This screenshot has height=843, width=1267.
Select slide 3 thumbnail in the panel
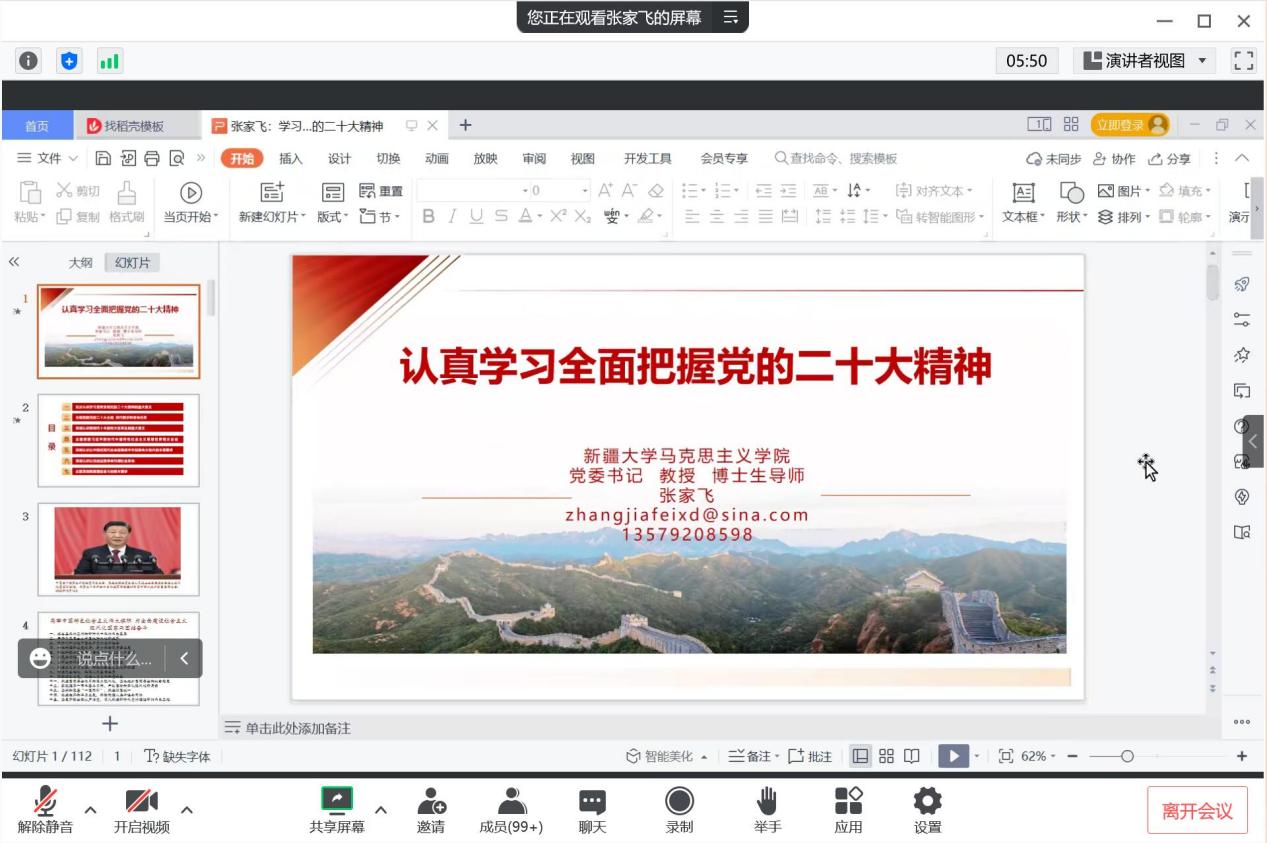pyautogui.click(x=118, y=550)
